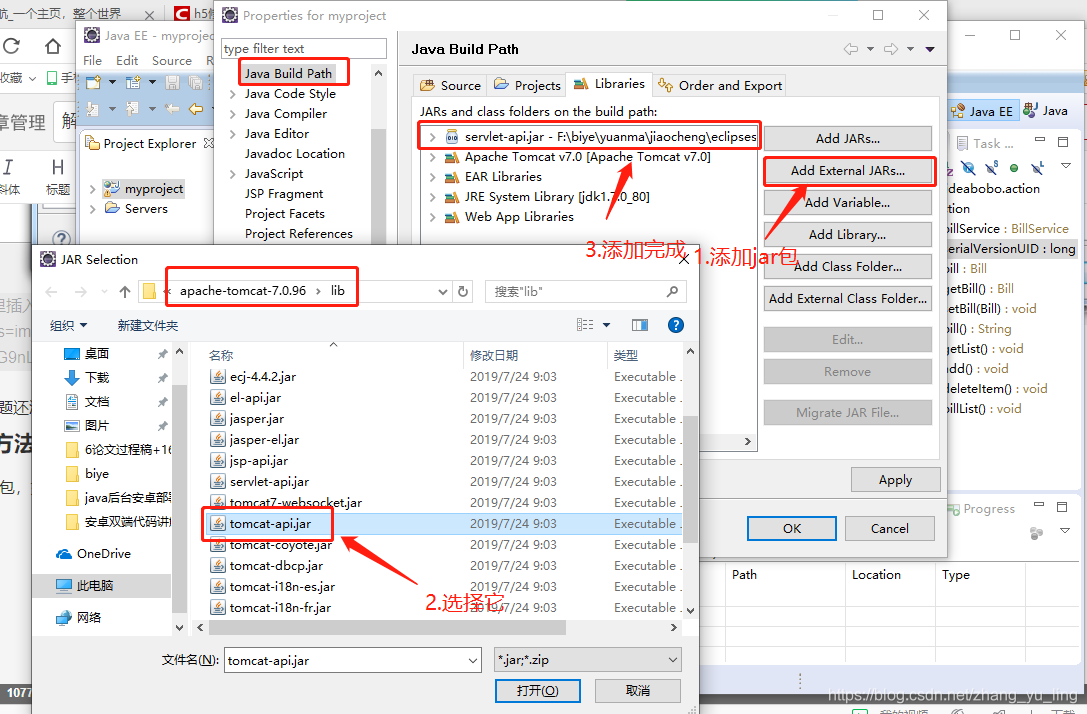
Task: Open the address bar history dropdown
Action: point(443,292)
